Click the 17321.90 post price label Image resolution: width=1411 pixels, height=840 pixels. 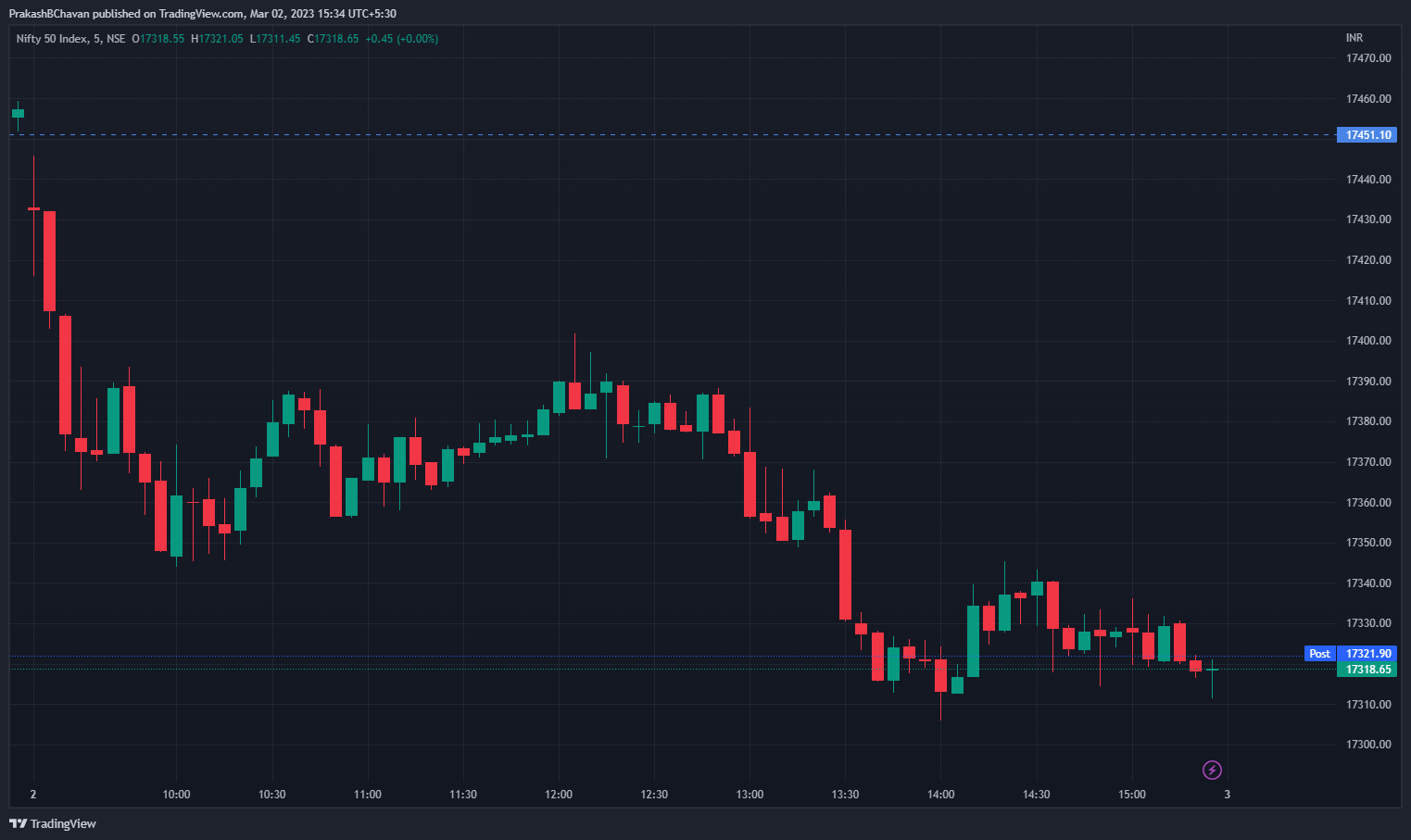(1367, 654)
